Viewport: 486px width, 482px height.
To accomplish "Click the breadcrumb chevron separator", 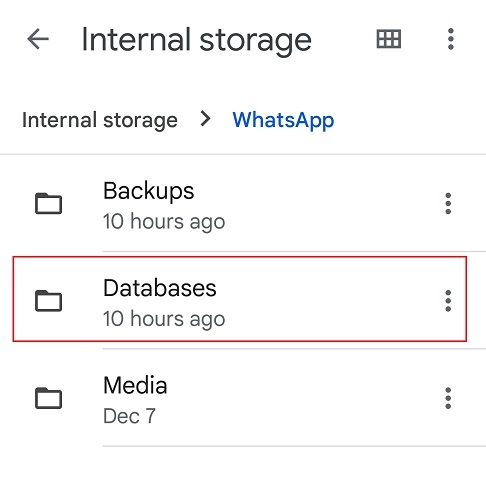I will point(205,119).
